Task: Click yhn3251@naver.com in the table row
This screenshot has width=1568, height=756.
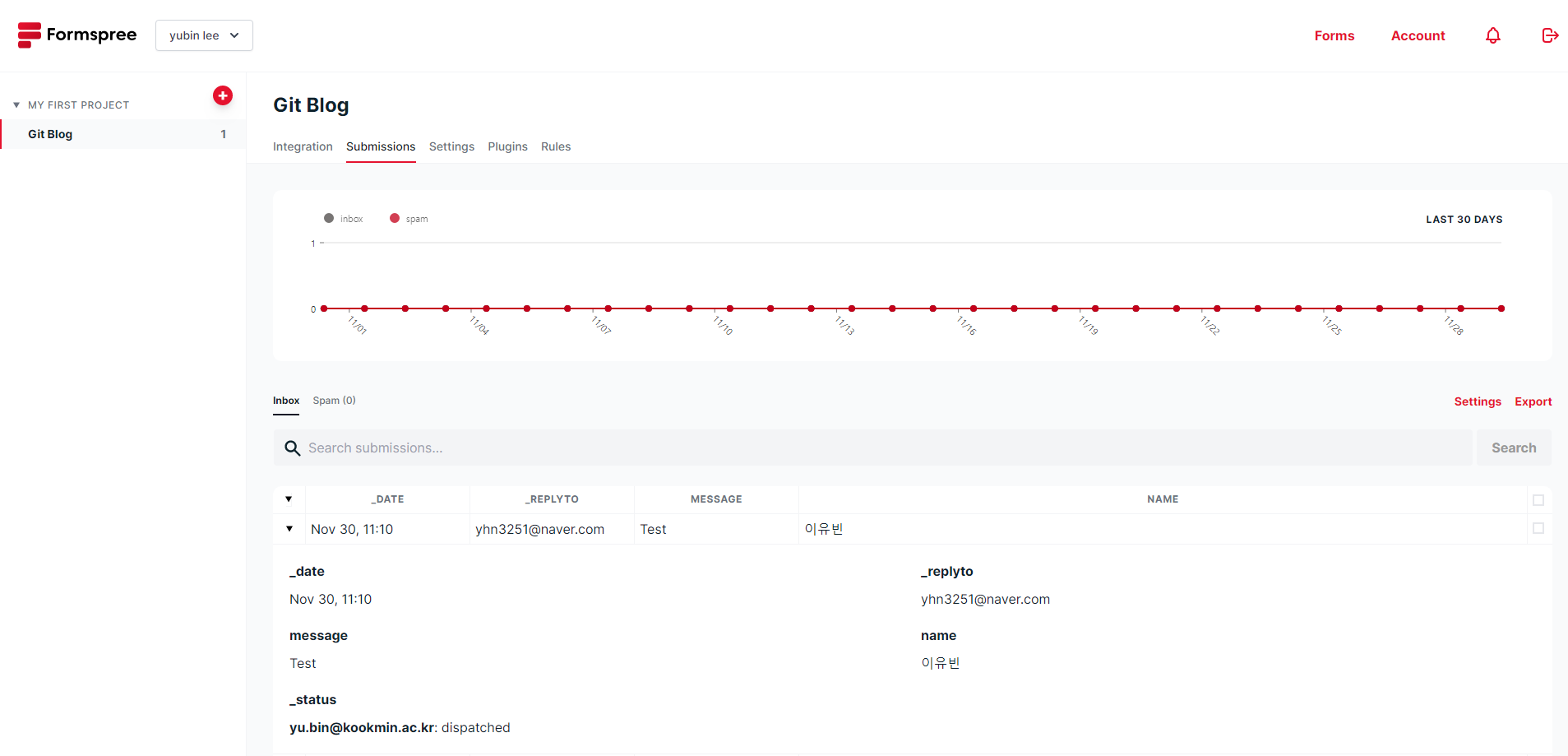Action: 539,529
